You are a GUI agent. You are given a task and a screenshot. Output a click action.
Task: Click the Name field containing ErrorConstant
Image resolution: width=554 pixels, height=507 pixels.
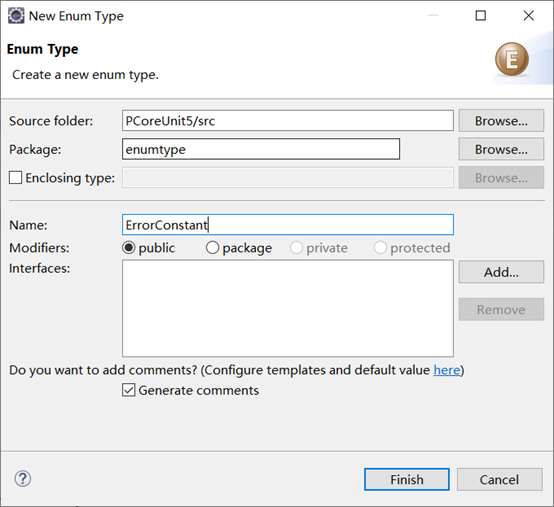pos(288,225)
